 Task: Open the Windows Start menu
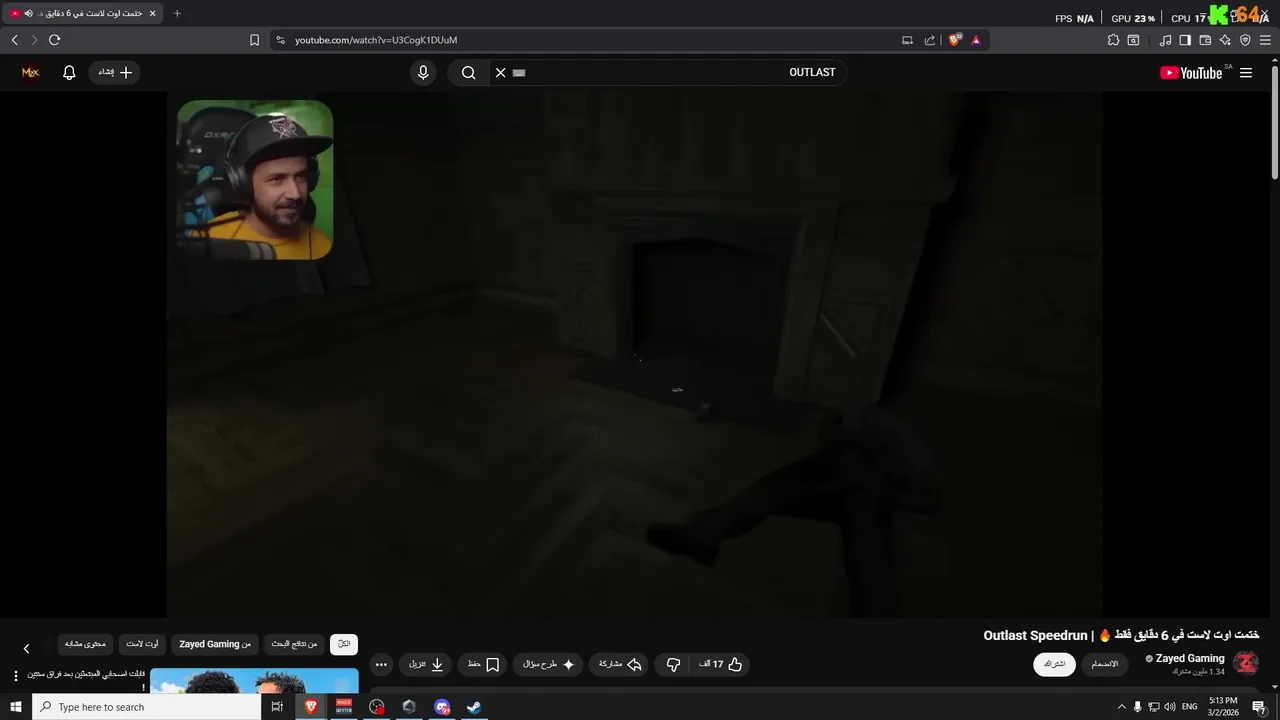click(16, 707)
